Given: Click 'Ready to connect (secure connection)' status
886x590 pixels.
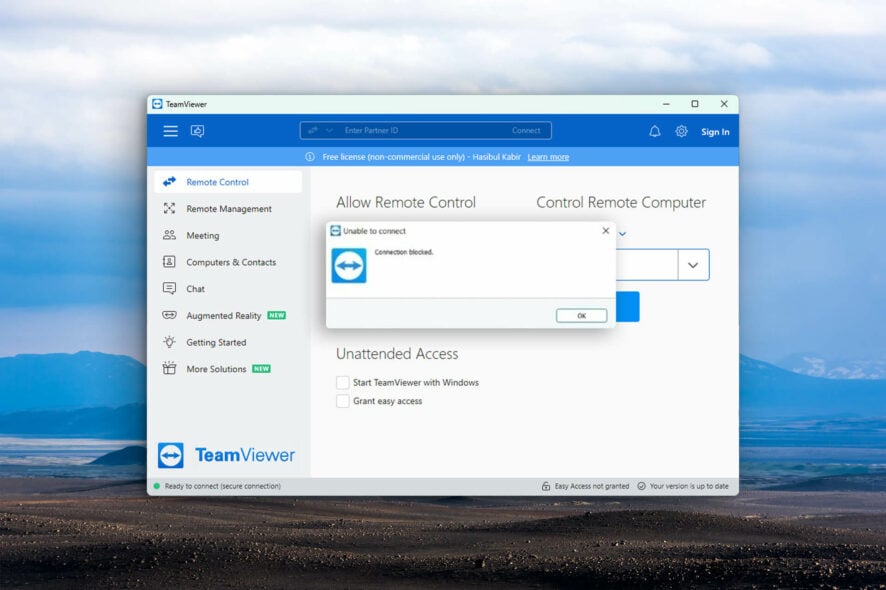Looking at the screenshot, I should pos(223,486).
